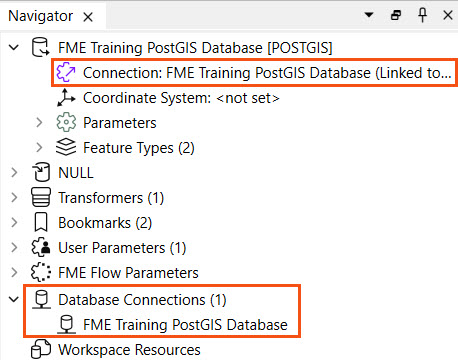
Task: Collapse the FME Training PostGIS Database reader
Action: [14, 47]
